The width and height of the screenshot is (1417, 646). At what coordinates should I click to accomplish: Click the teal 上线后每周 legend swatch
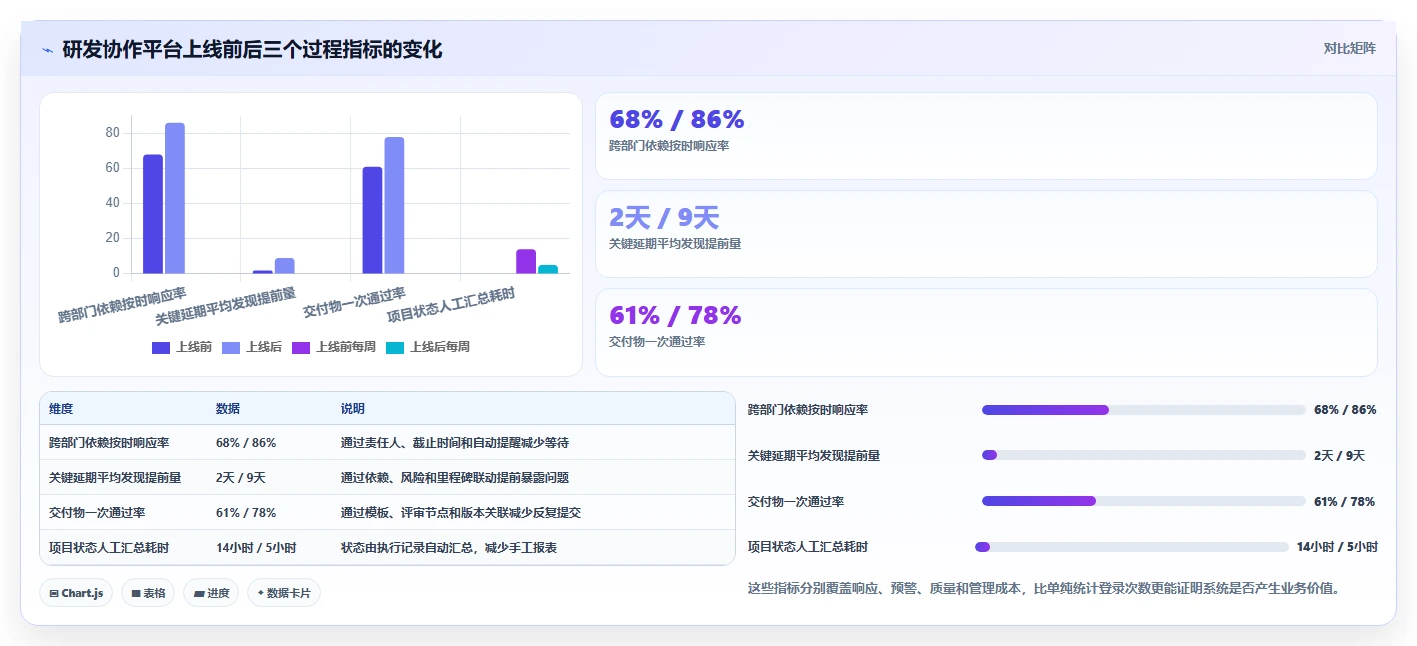[395, 347]
